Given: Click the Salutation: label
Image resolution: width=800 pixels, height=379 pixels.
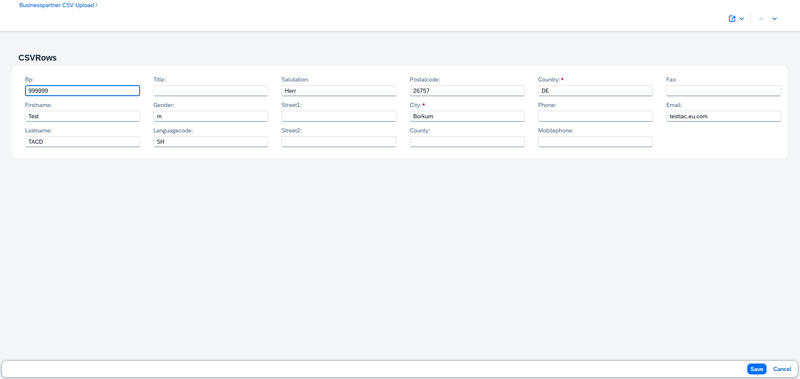Looking at the screenshot, I should pyautogui.click(x=295, y=80).
